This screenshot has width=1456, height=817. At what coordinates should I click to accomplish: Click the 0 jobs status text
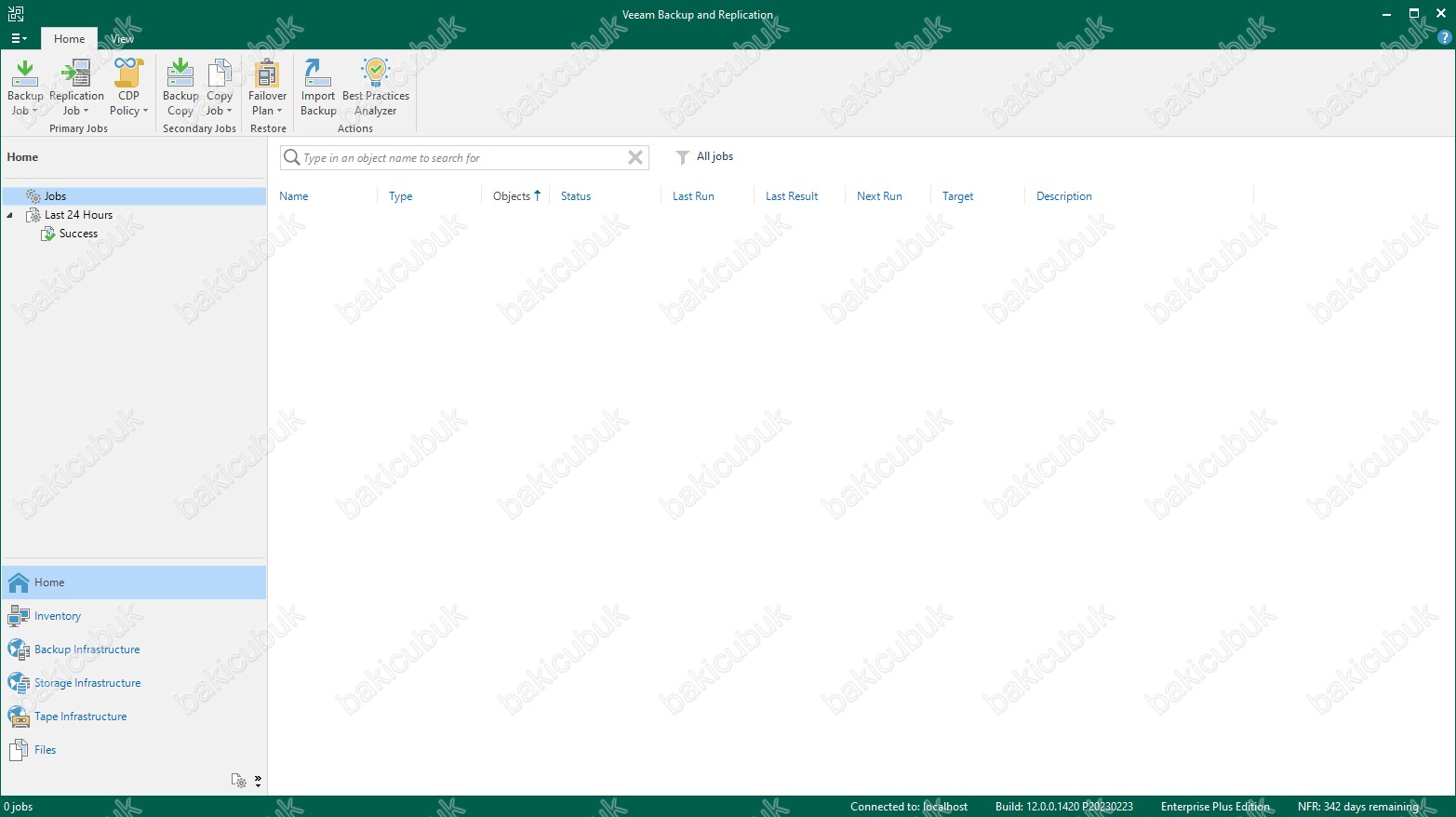tap(19, 807)
